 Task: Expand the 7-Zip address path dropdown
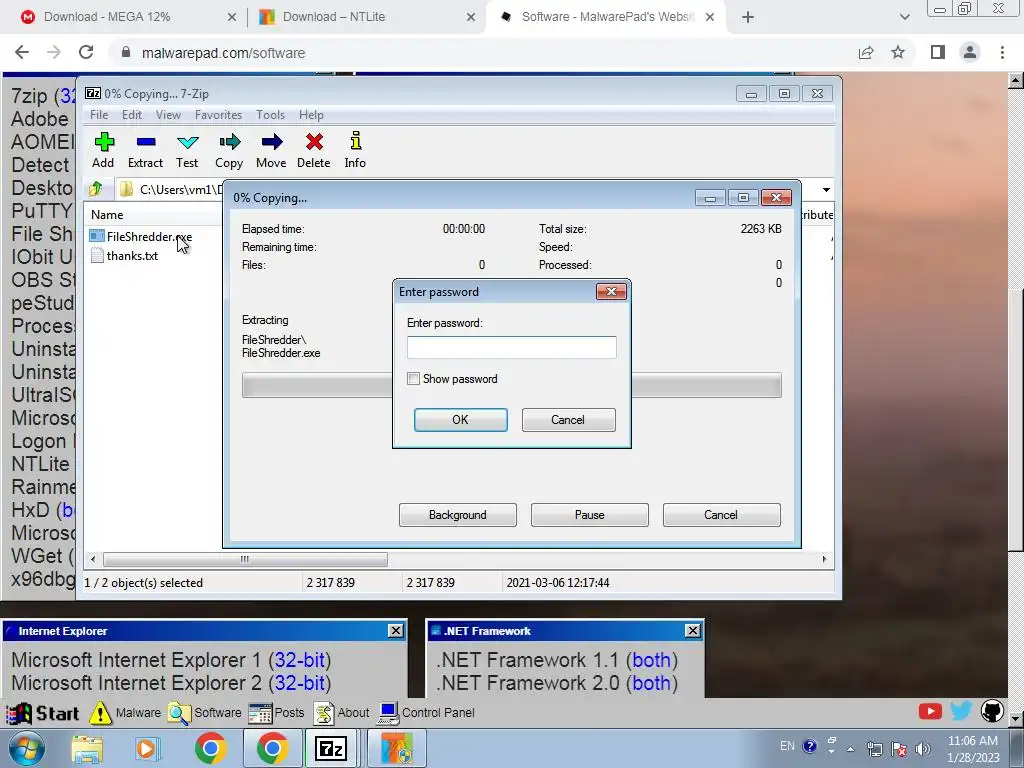coord(826,189)
